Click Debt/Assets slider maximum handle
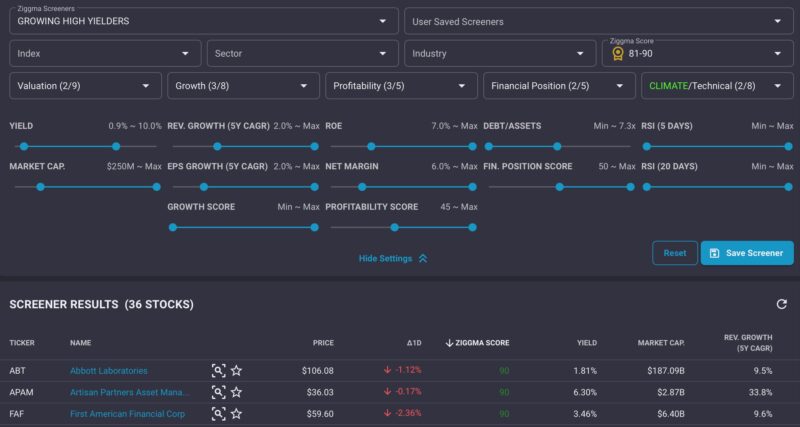The image size is (800, 427). click(557, 146)
